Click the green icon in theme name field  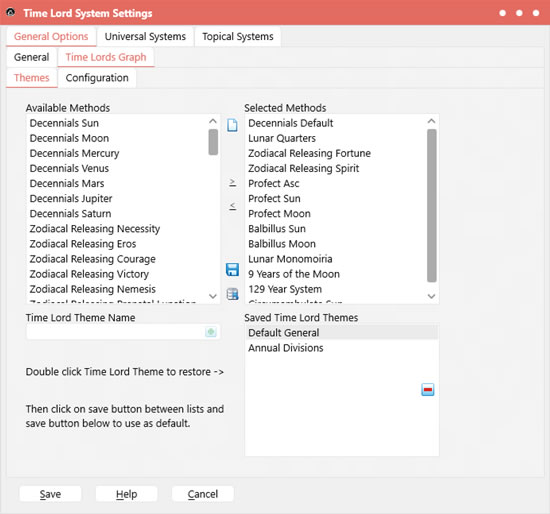(211, 332)
